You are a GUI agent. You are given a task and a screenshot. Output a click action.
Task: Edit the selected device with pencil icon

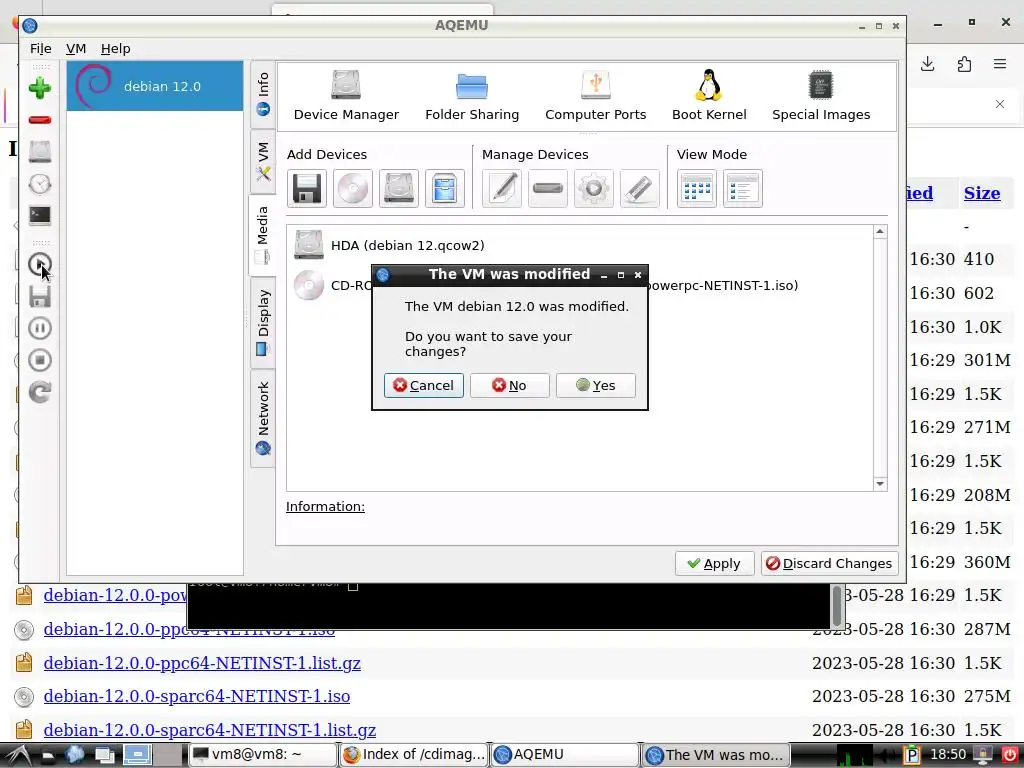(x=502, y=189)
